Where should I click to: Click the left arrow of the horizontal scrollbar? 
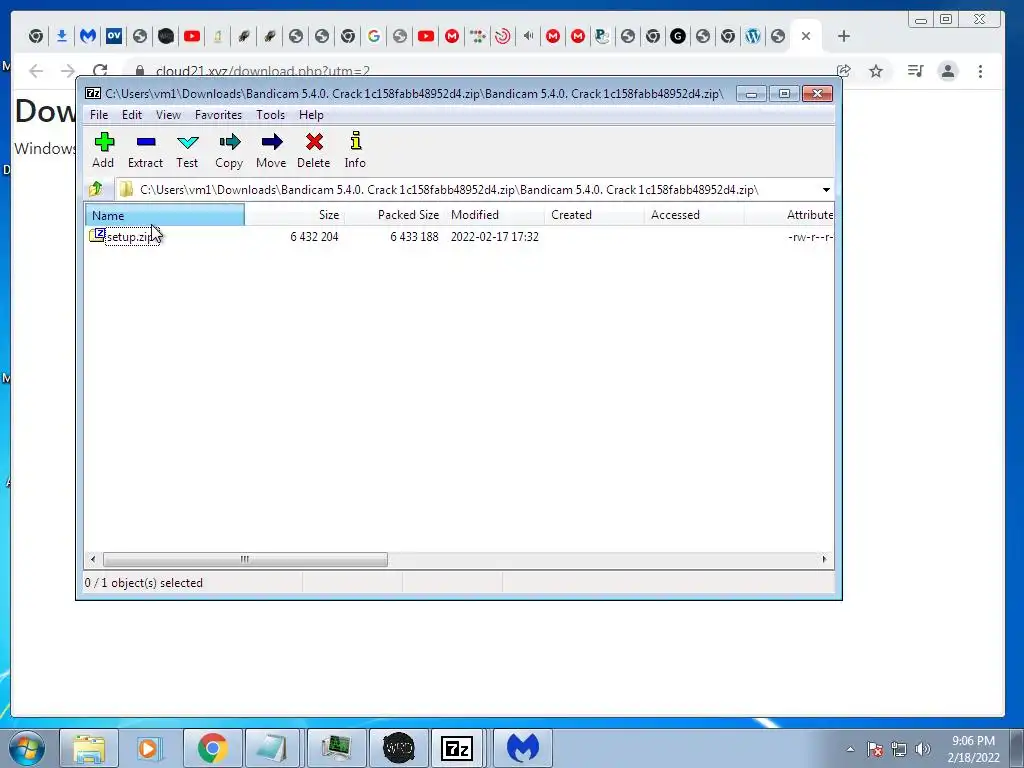coord(93,560)
